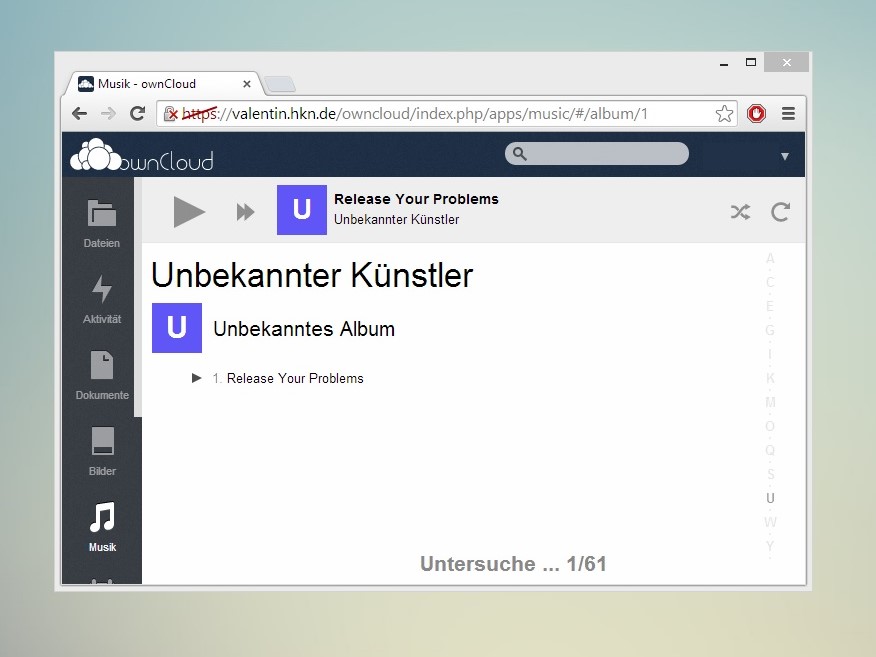The image size is (876, 657).
Task: Focus the ownCloud search field
Action: [597, 154]
